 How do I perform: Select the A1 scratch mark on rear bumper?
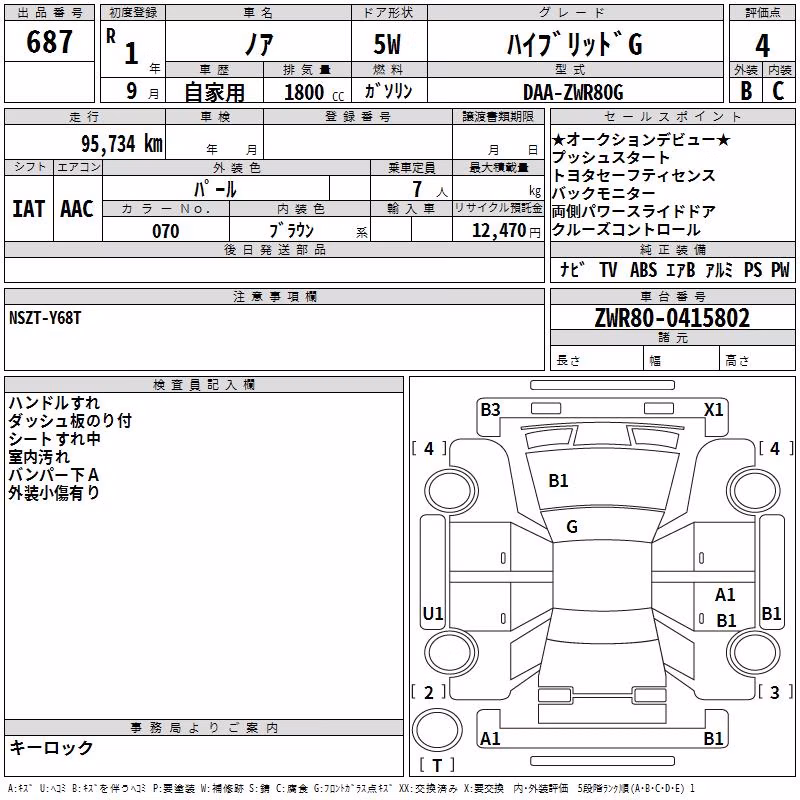490,739
